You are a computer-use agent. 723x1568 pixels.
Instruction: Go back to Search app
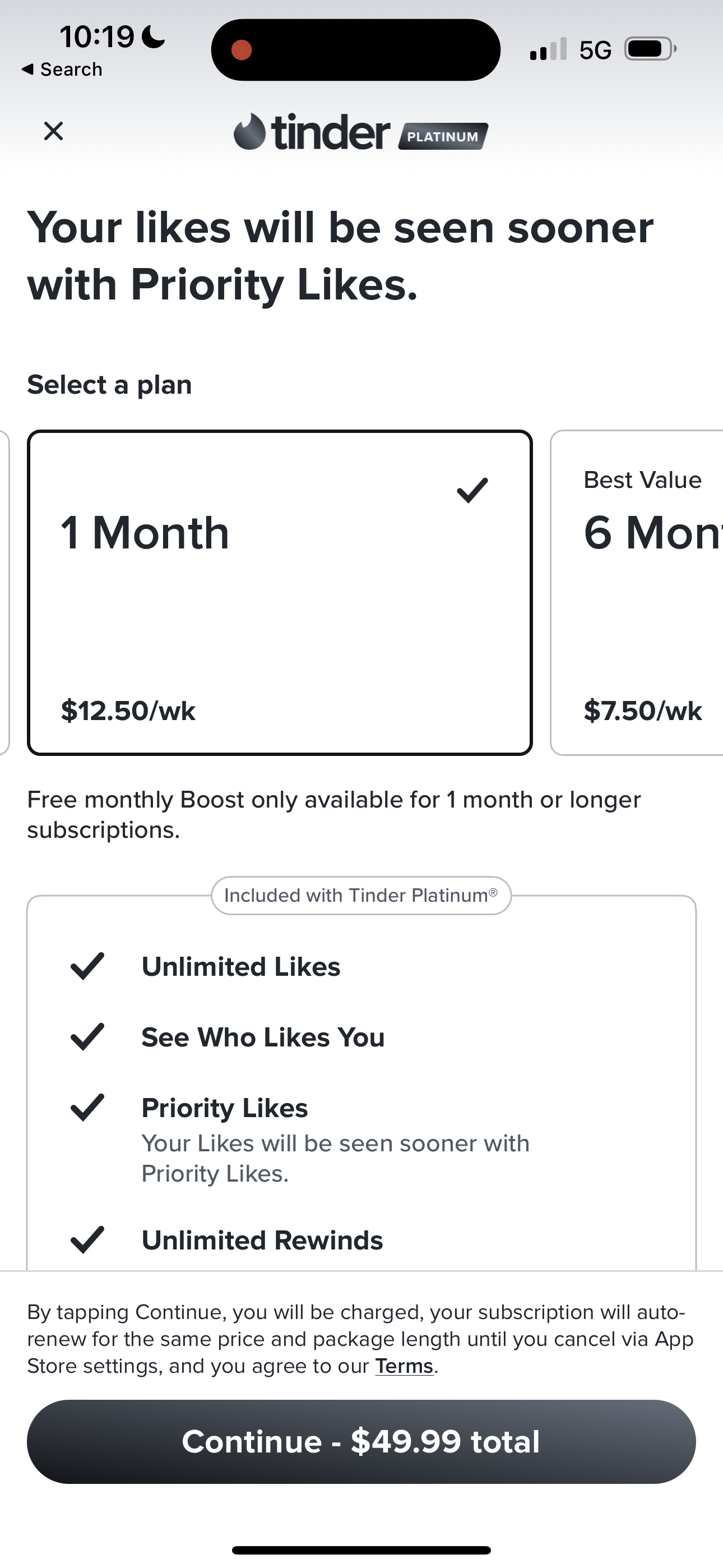click(x=62, y=70)
